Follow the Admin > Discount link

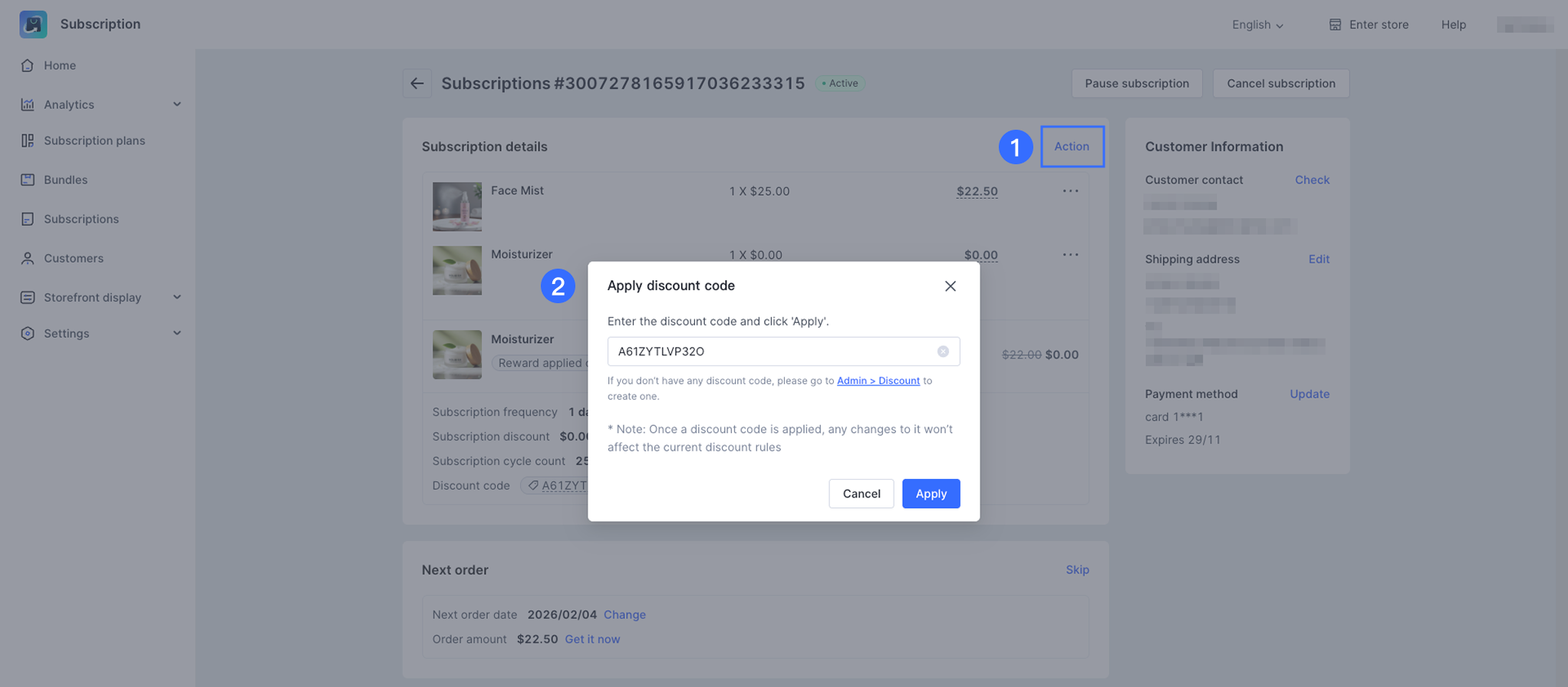click(x=878, y=381)
